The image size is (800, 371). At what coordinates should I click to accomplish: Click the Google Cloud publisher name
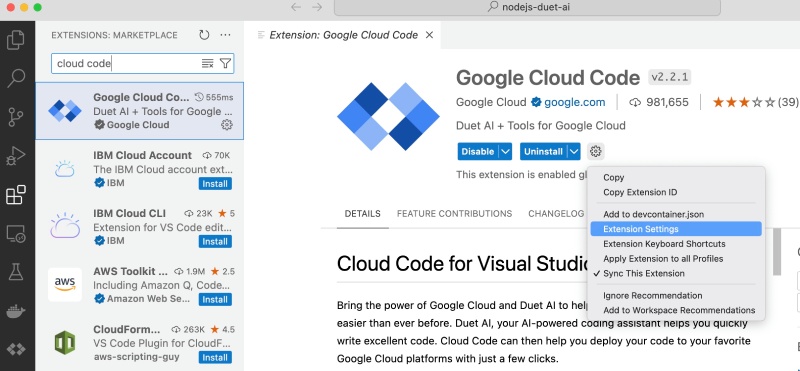coord(491,102)
